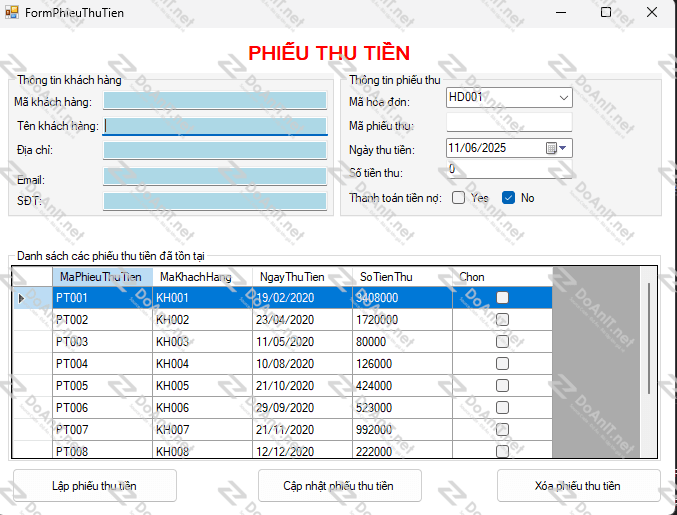This screenshot has width=677, height=515.
Task: Click the Chon column header
Action: tap(502, 277)
